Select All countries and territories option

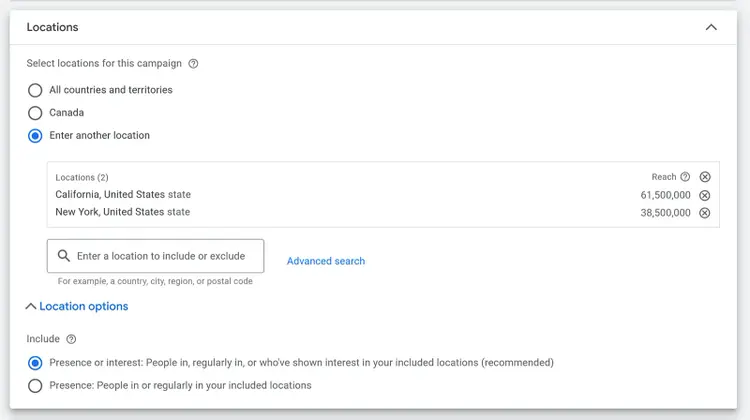[35, 90]
